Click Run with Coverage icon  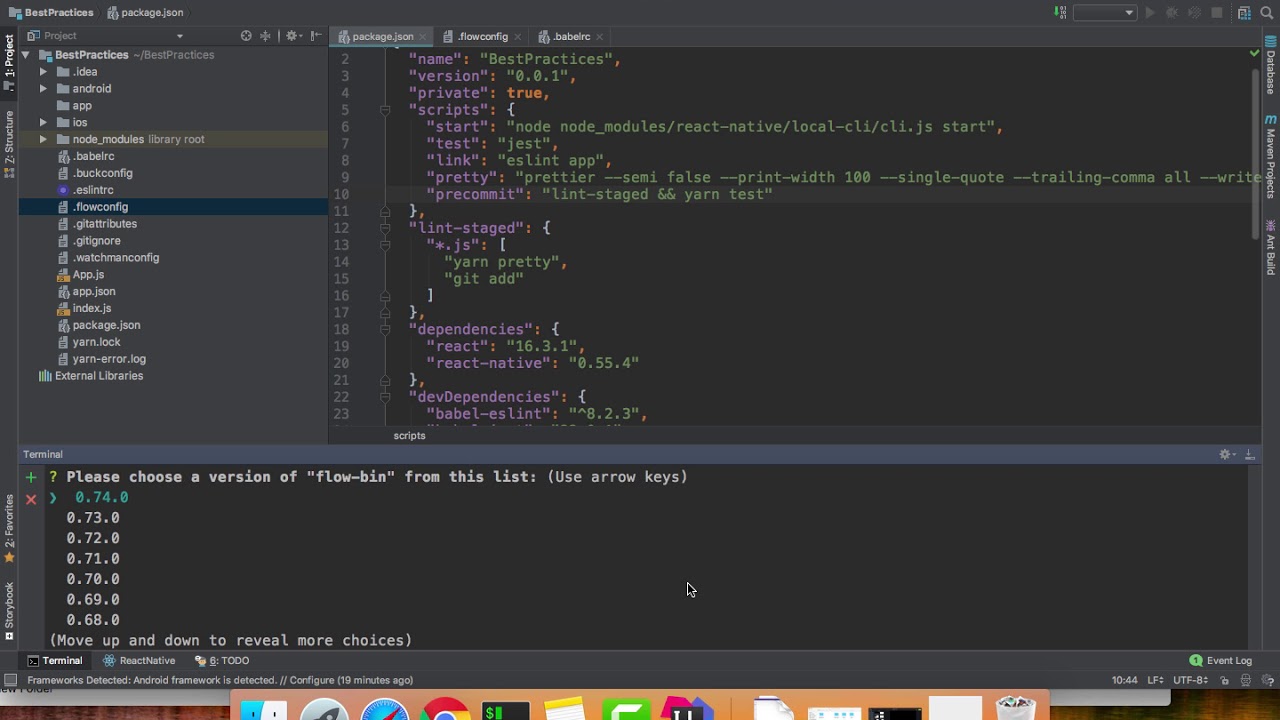tap(1194, 13)
